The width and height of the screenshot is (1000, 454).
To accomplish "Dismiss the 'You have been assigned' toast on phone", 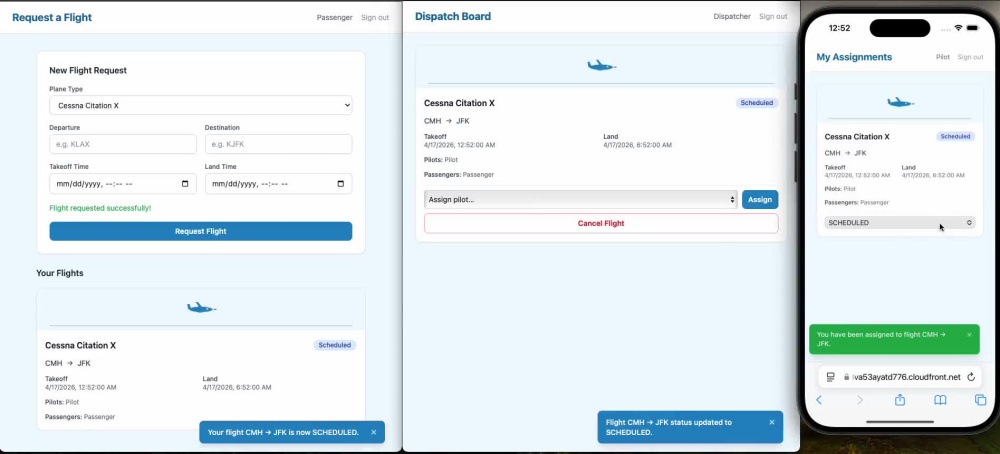I will click(969, 335).
